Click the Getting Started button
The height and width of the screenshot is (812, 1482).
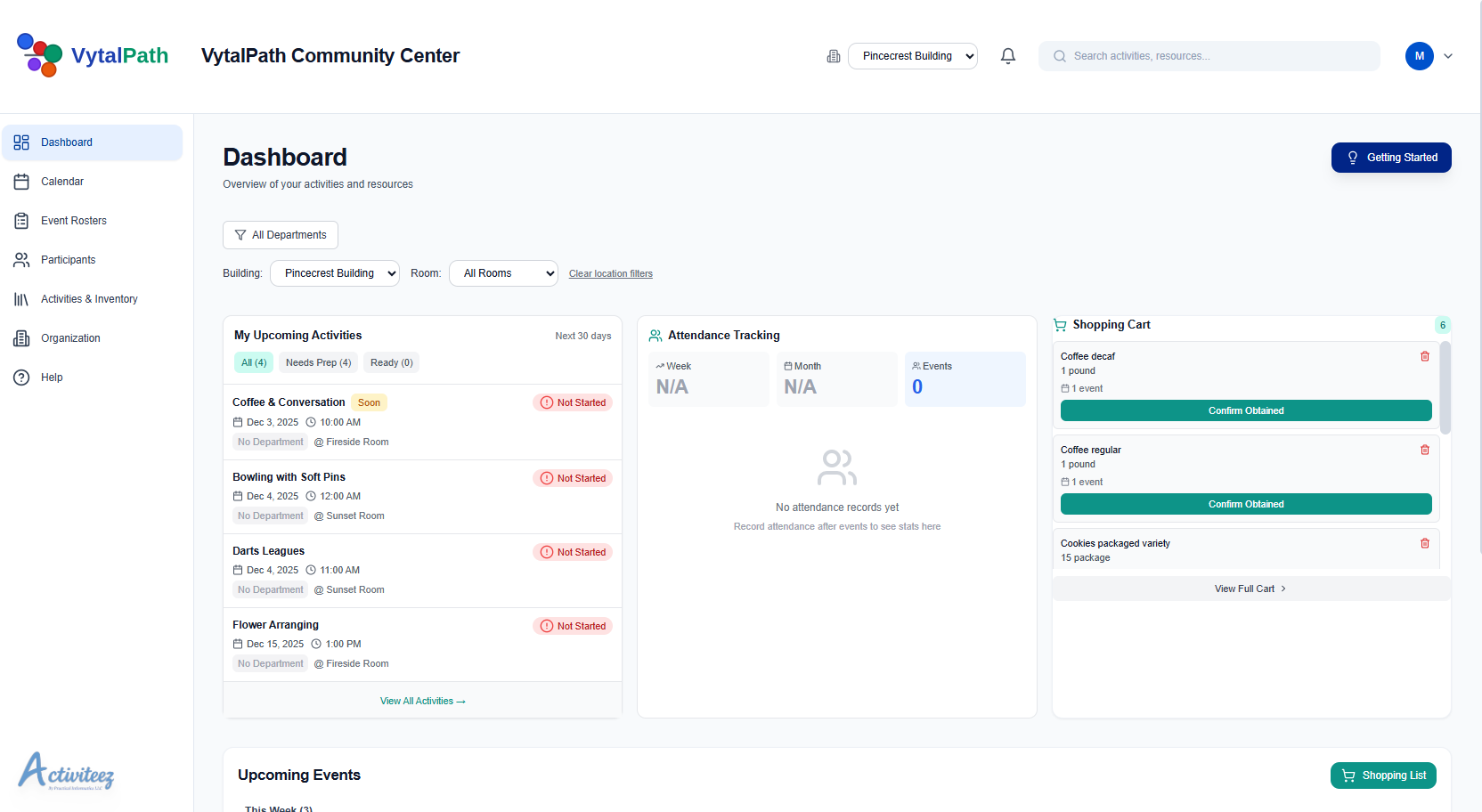pos(1390,158)
